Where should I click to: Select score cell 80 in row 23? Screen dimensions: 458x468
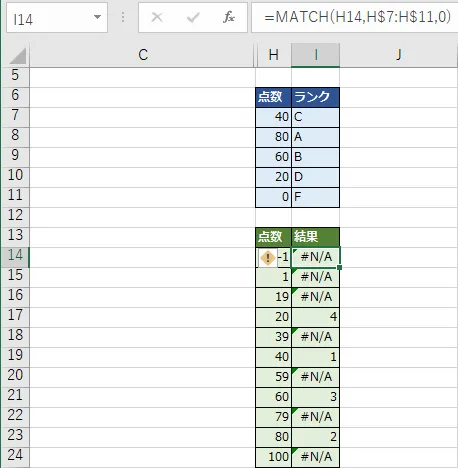tap(273, 437)
